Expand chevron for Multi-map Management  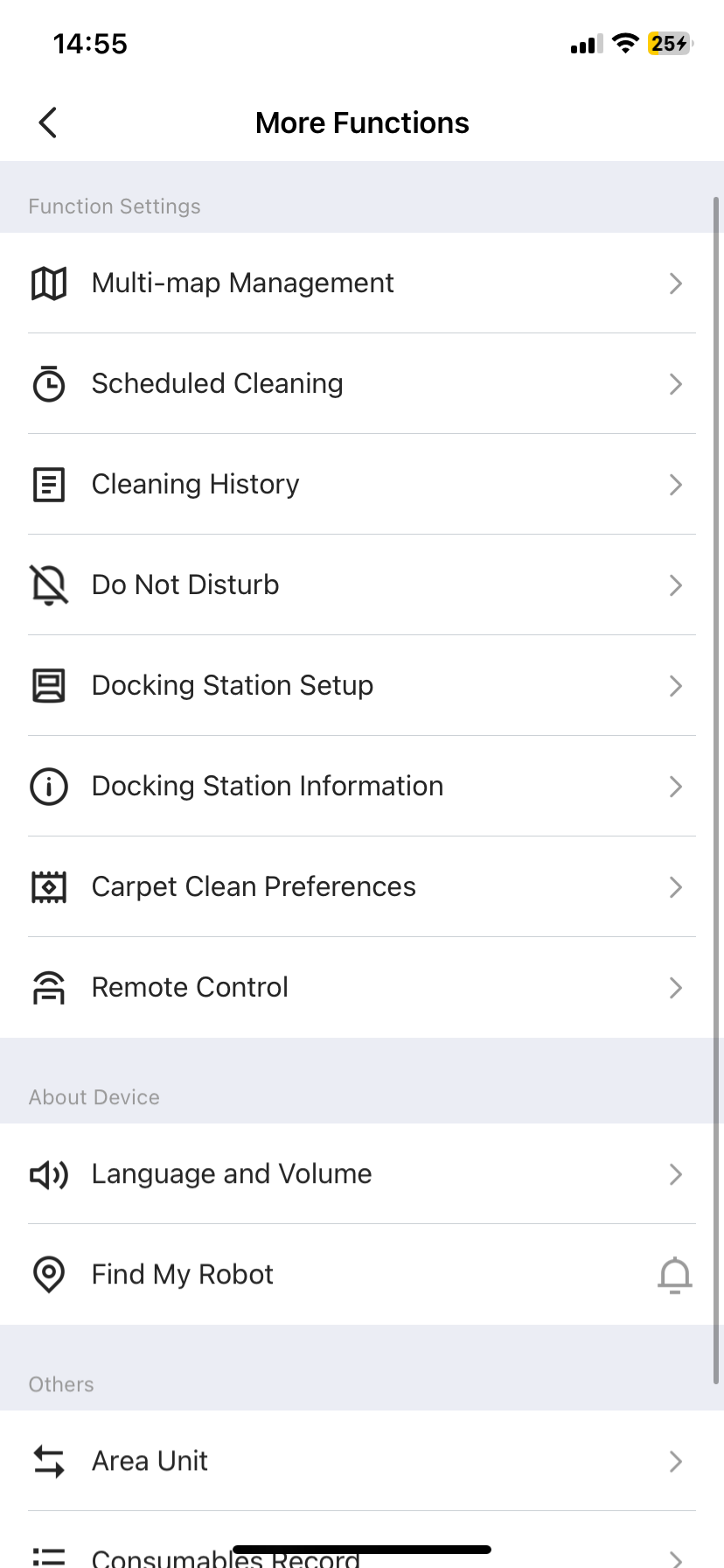[675, 283]
